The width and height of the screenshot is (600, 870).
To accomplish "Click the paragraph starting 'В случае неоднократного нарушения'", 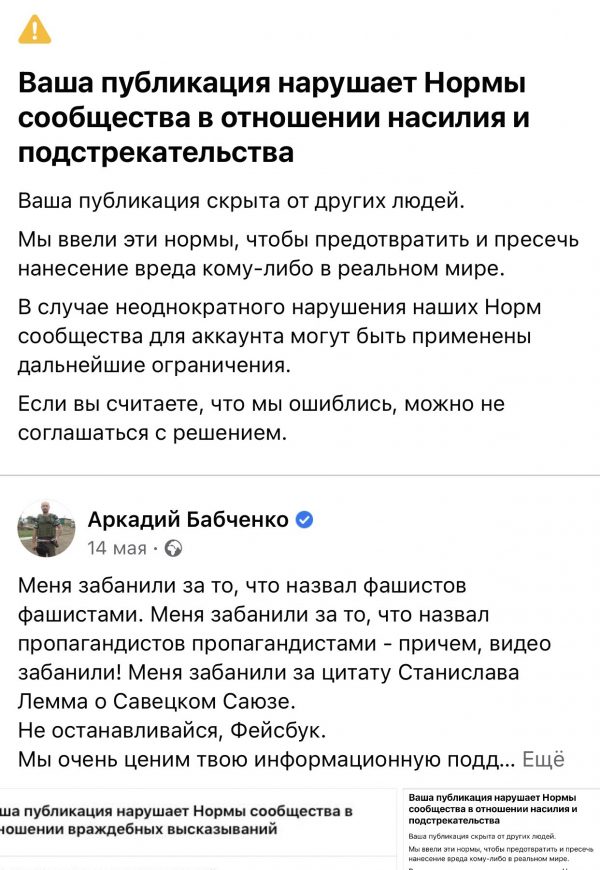I will [279, 336].
